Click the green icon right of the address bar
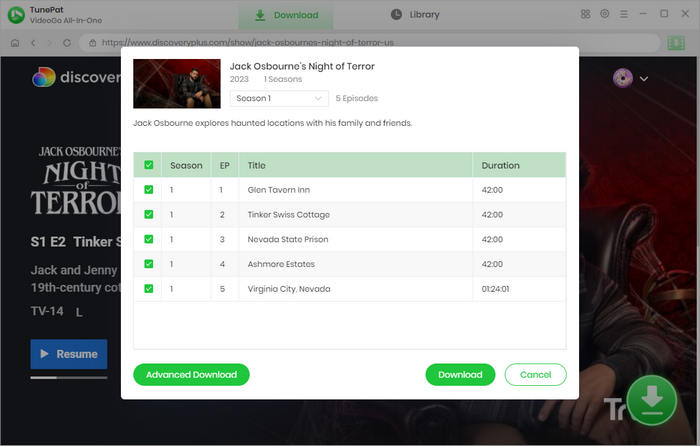This screenshot has height=446, width=700. point(676,43)
